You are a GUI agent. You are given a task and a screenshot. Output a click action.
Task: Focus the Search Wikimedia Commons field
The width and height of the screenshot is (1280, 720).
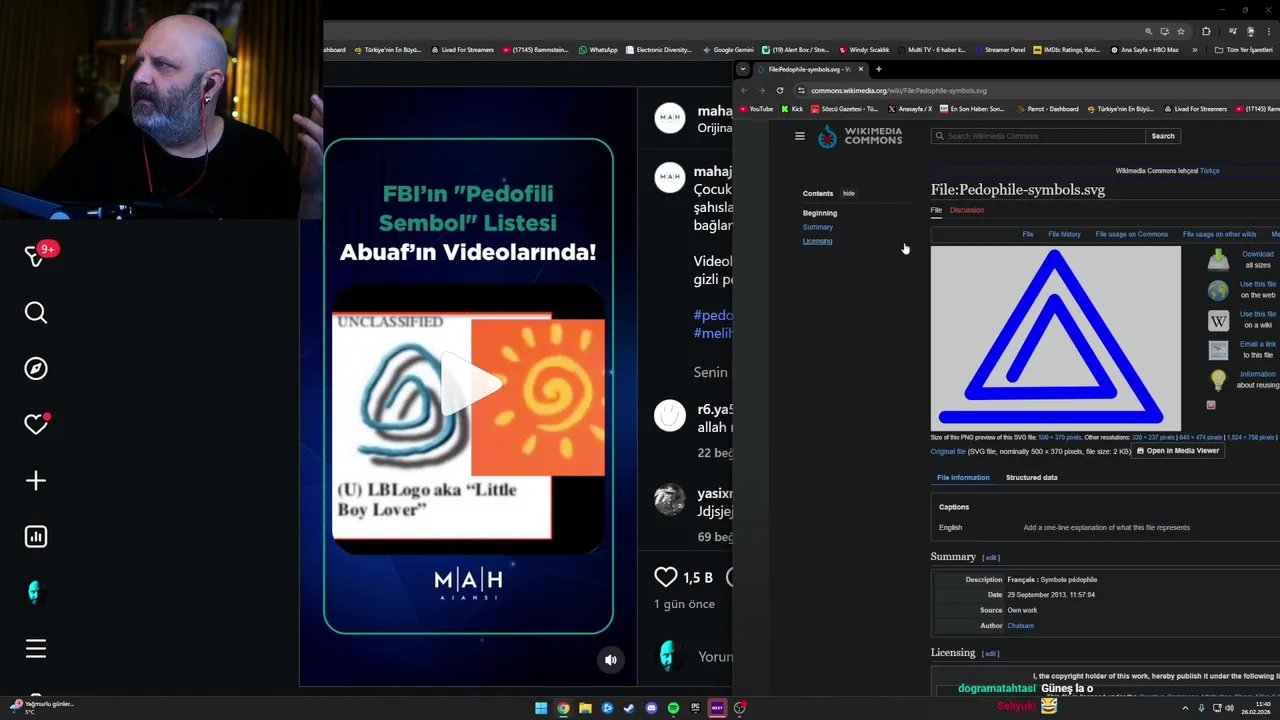1038,136
